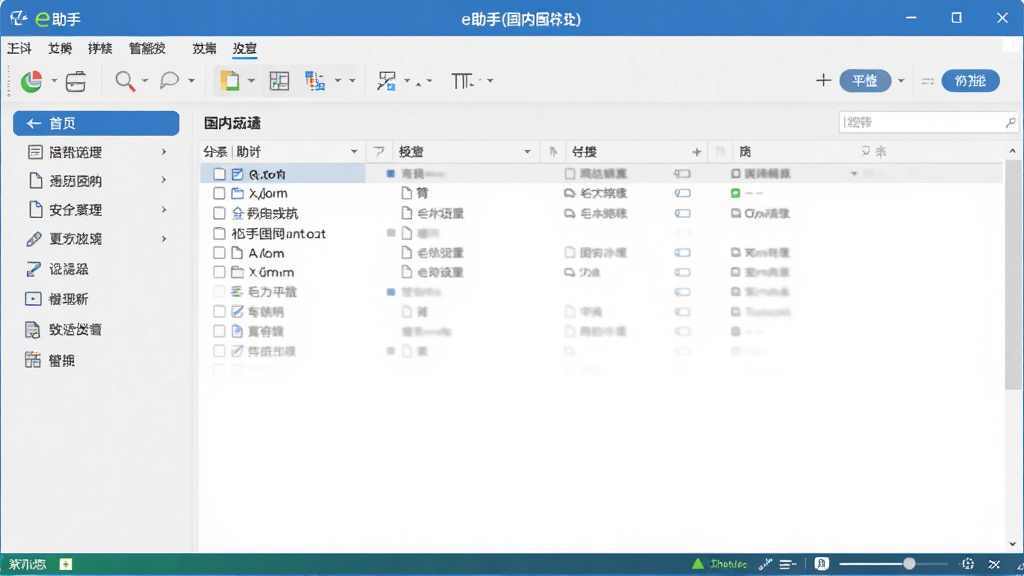Screen dimensions: 1024x576
Task: Open the arrow right of the left blue pill button
Action: [x=901, y=81]
